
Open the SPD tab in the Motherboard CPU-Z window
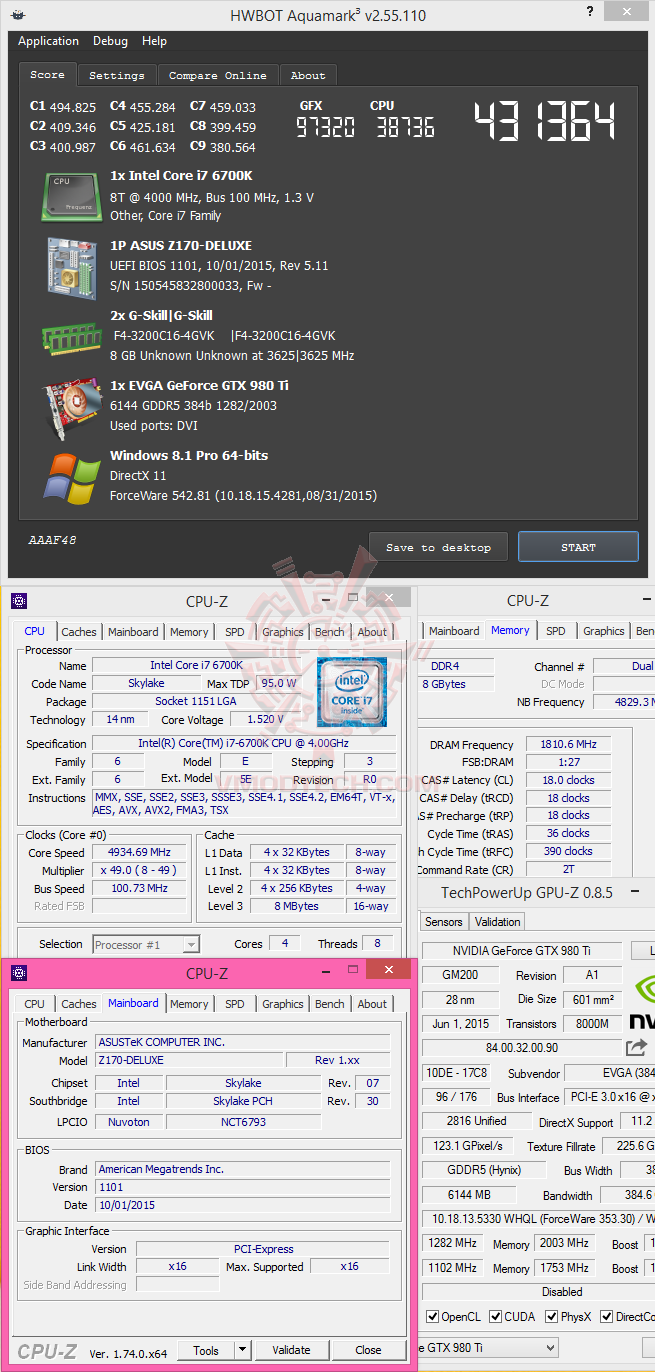[234, 1004]
